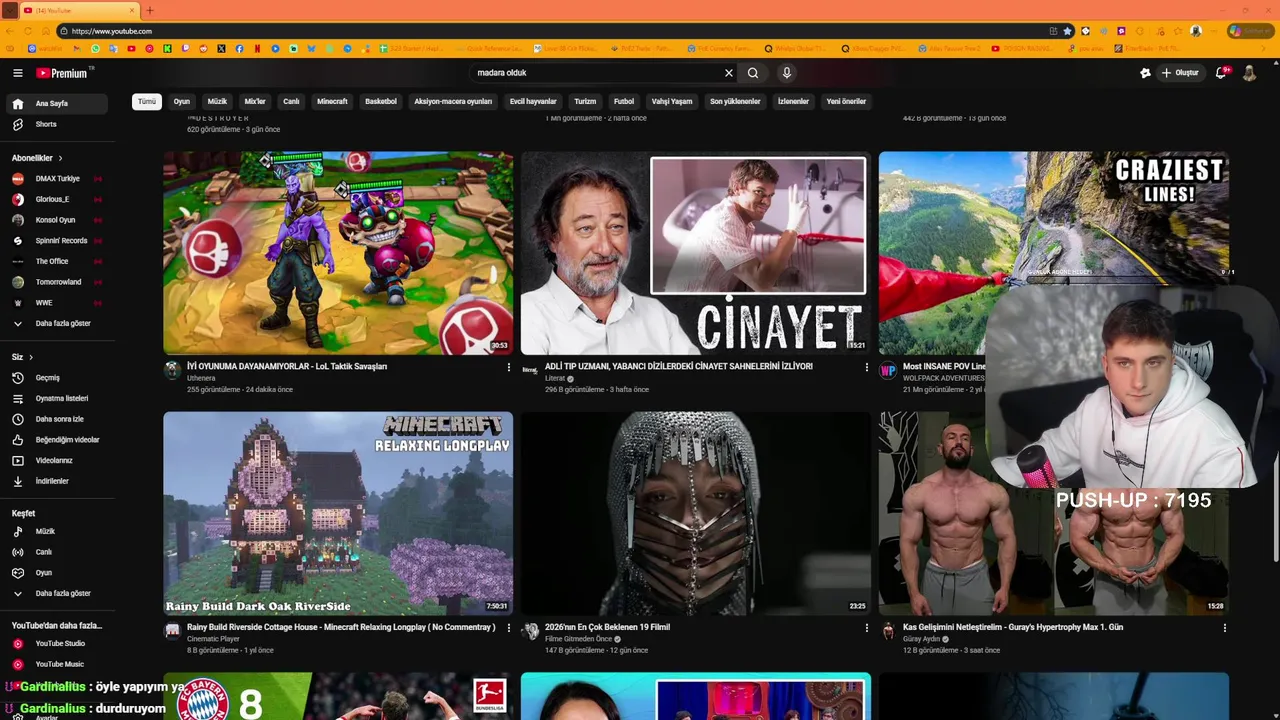Open the silver-masked face movie thumbnail
This screenshot has width=1280, height=720.
(695, 514)
